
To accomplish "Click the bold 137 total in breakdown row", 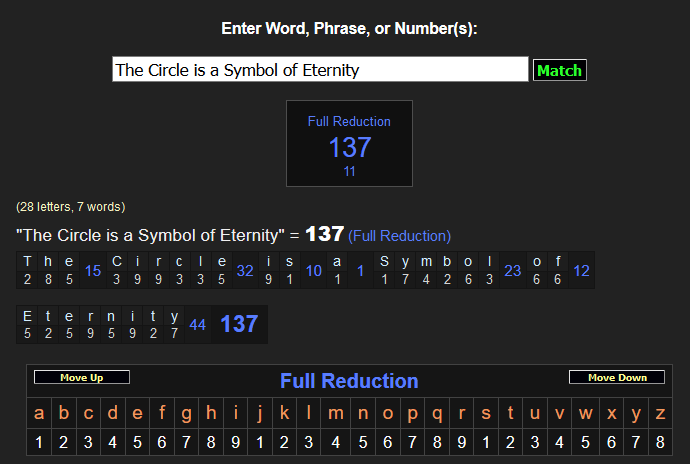I will (x=239, y=324).
